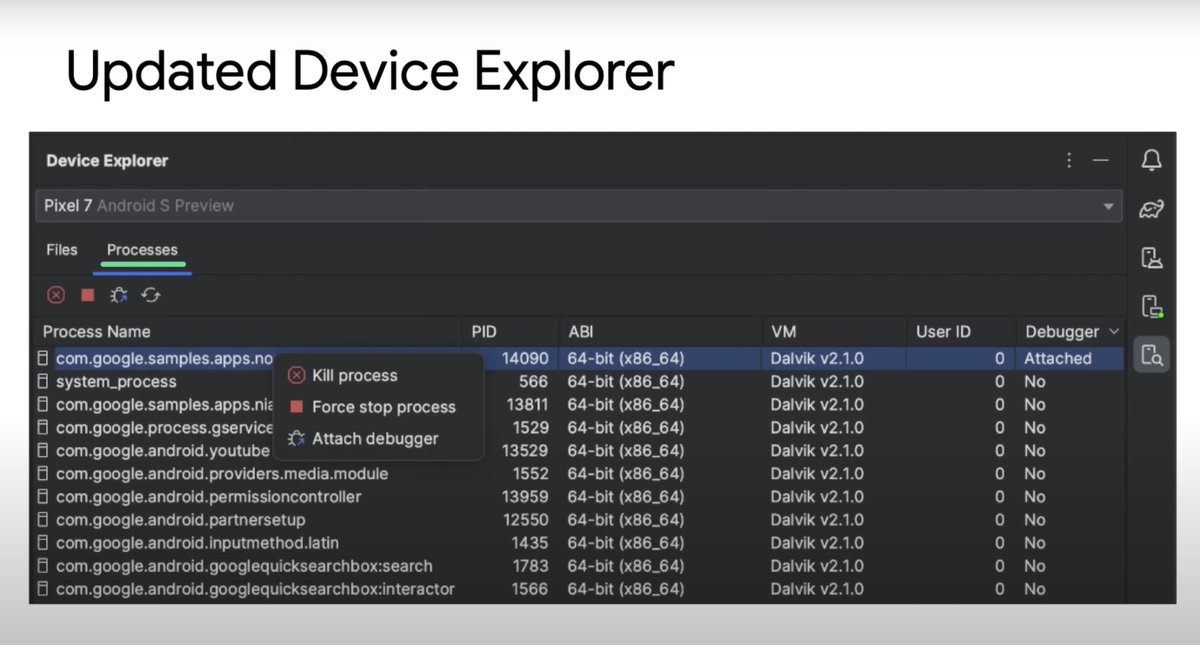Image resolution: width=1200 pixels, height=645 pixels.
Task: Click process icon beside com.google.process.gservice
Action: pyautogui.click(x=43, y=427)
